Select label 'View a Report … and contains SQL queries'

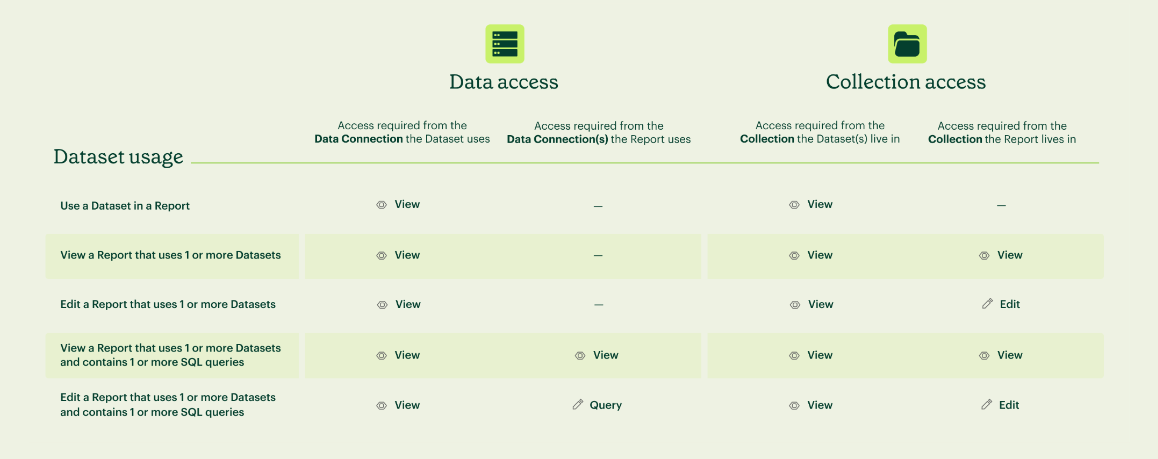click(x=171, y=355)
